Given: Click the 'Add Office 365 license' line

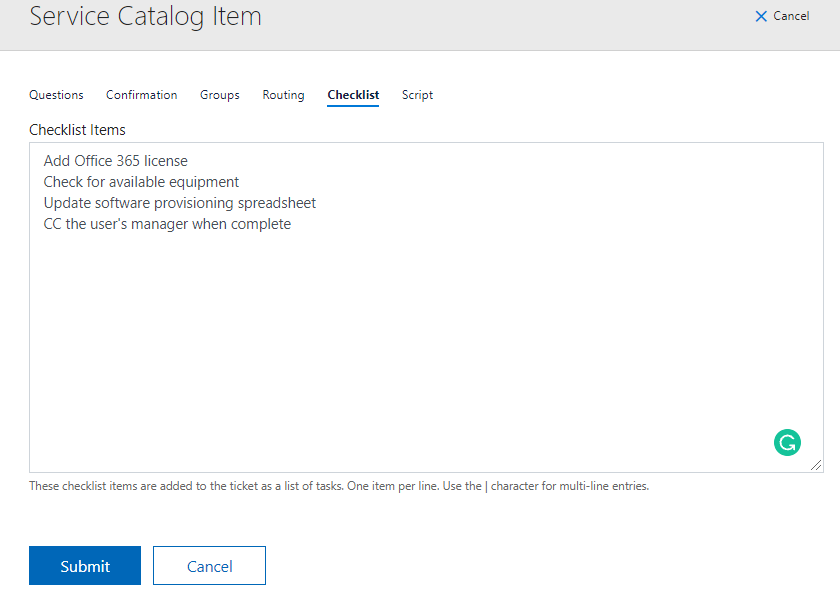Looking at the screenshot, I should (116, 161).
